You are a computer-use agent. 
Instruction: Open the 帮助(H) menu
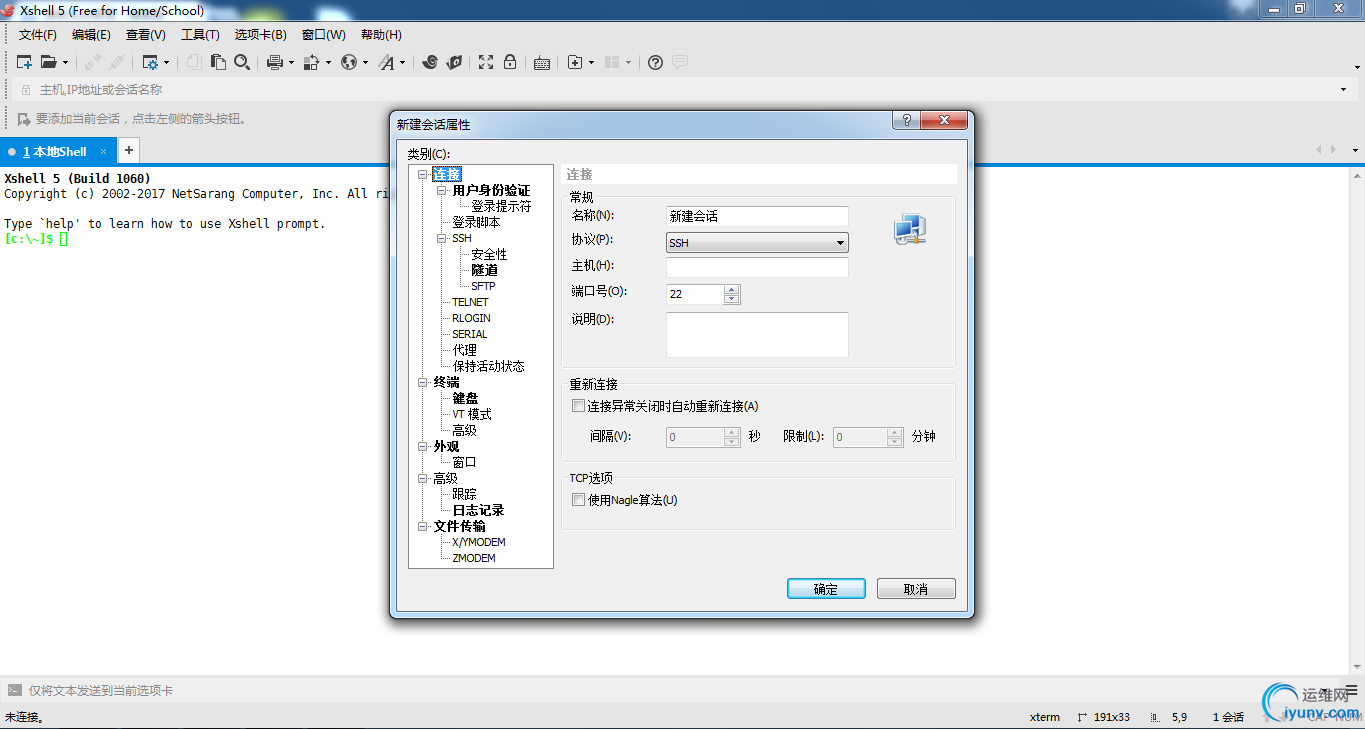(x=381, y=35)
